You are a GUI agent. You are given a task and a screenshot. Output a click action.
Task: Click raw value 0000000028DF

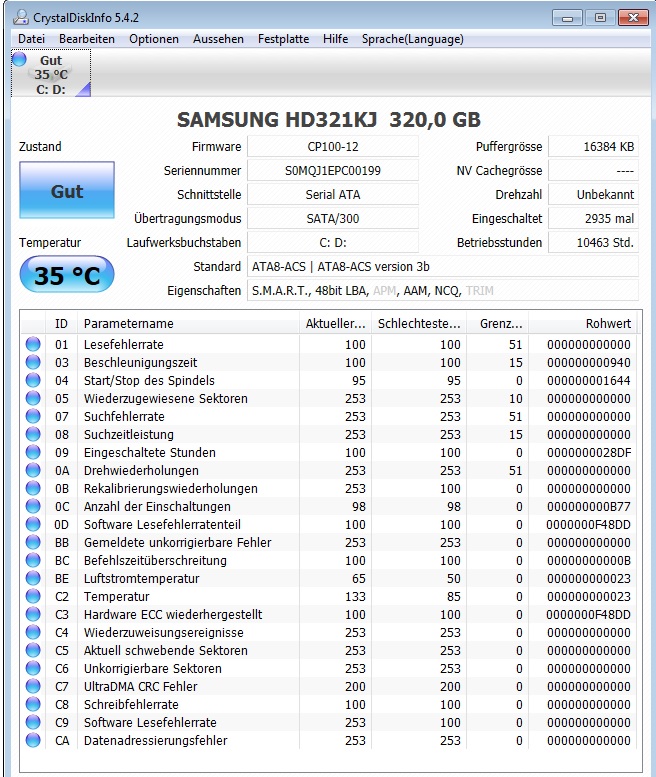click(589, 452)
